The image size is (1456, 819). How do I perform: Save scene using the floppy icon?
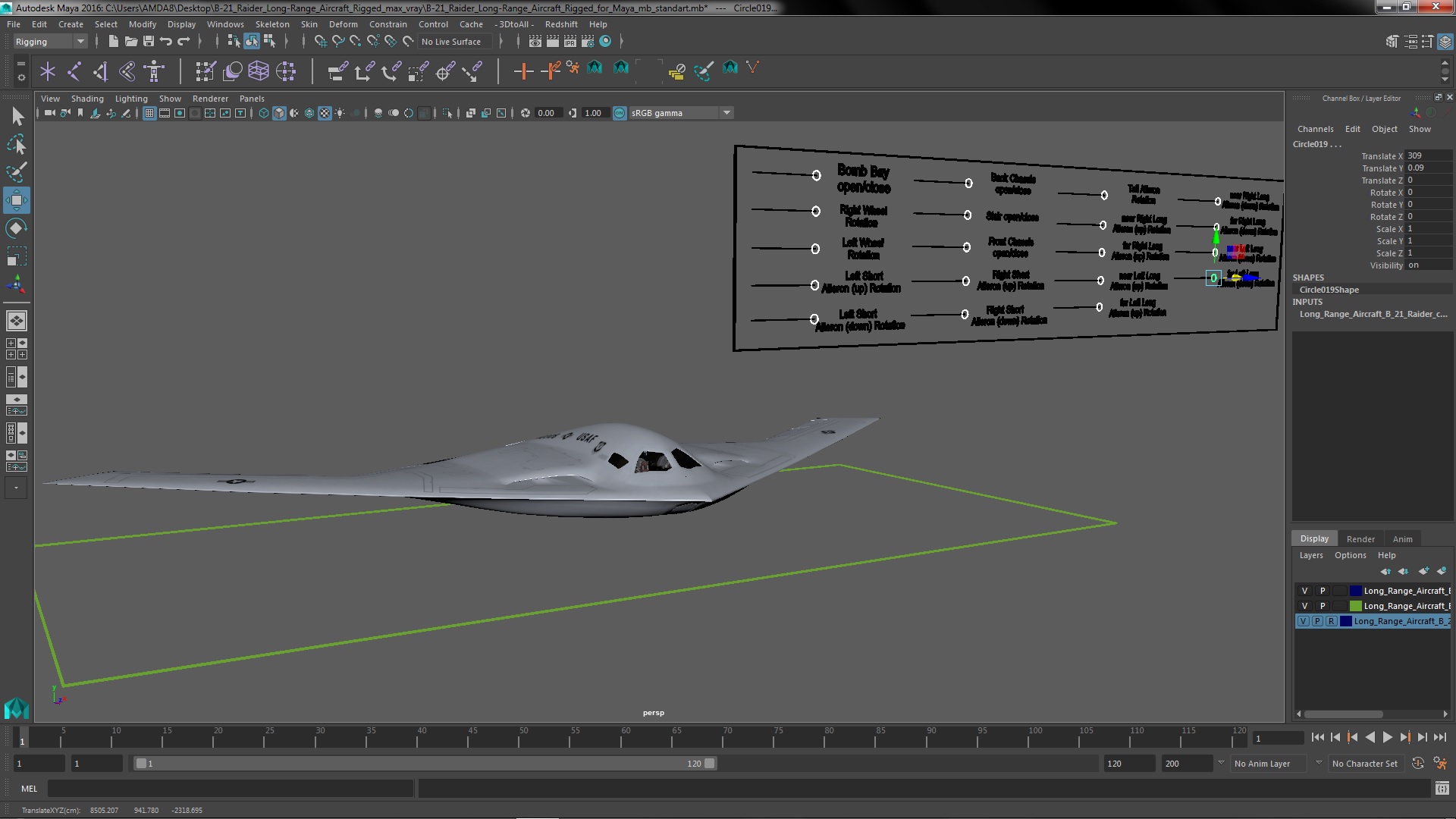[148, 41]
